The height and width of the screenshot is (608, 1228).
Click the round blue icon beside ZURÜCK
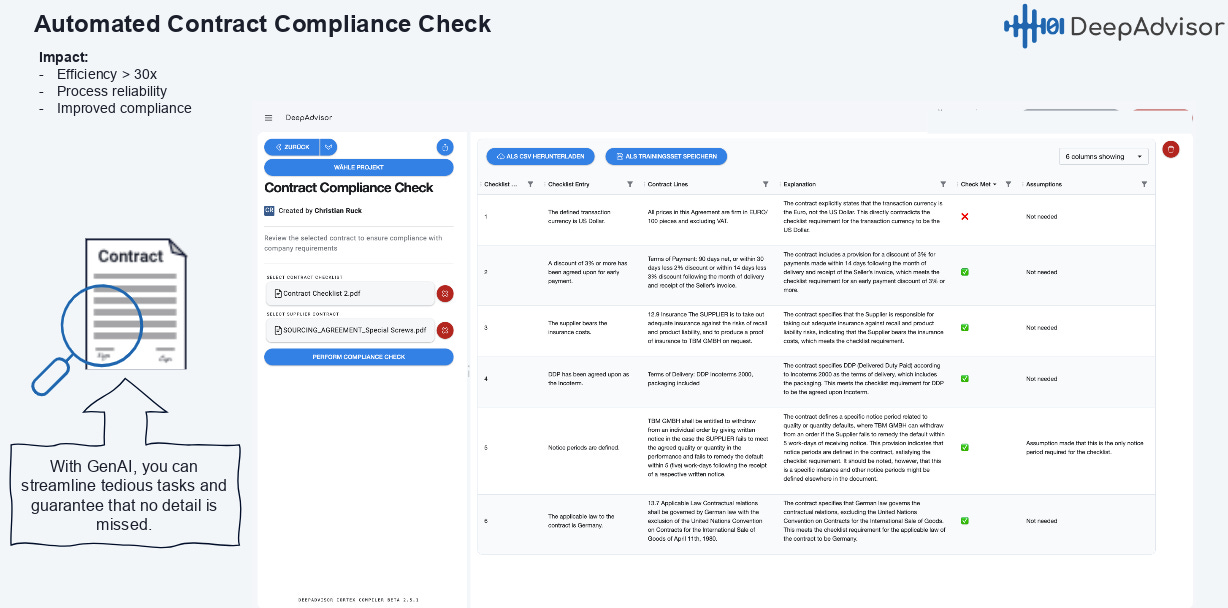pyautogui.click(x=445, y=147)
